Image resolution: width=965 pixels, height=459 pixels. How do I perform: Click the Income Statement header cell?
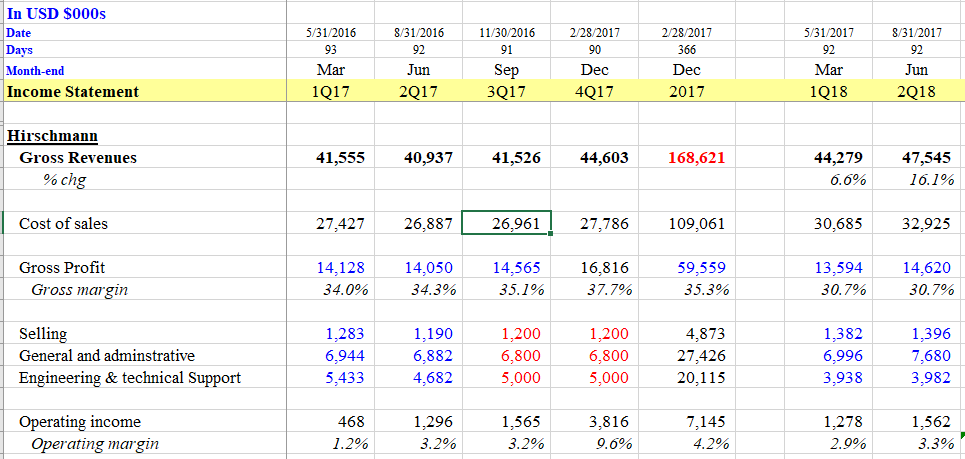click(x=73, y=92)
